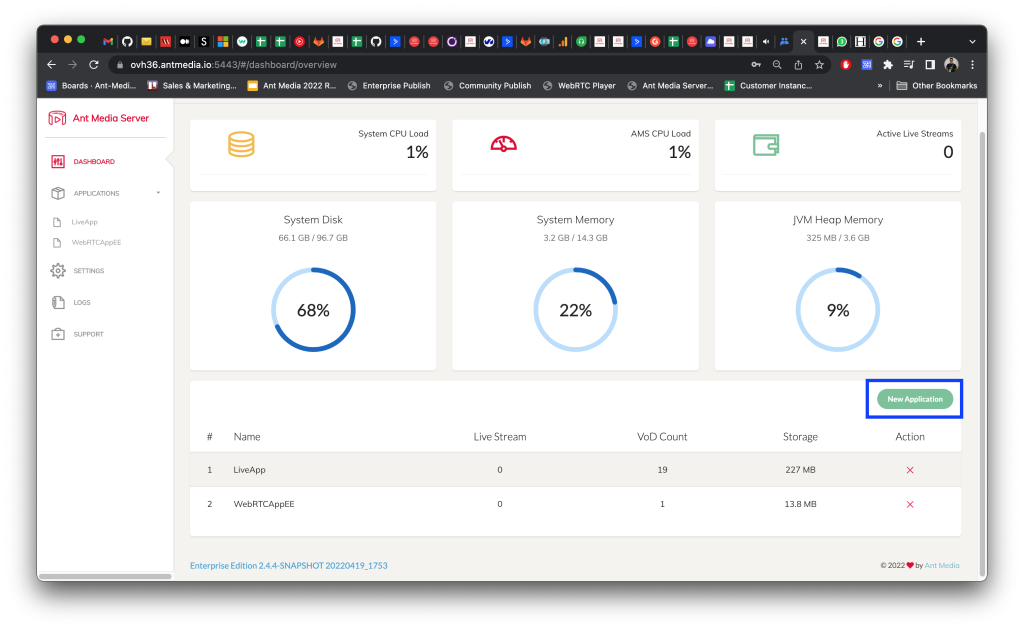This screenshot has height=630, width=1024.
Task: Click the Ant Media Server logo icon
Action: [x=57, y=118]
